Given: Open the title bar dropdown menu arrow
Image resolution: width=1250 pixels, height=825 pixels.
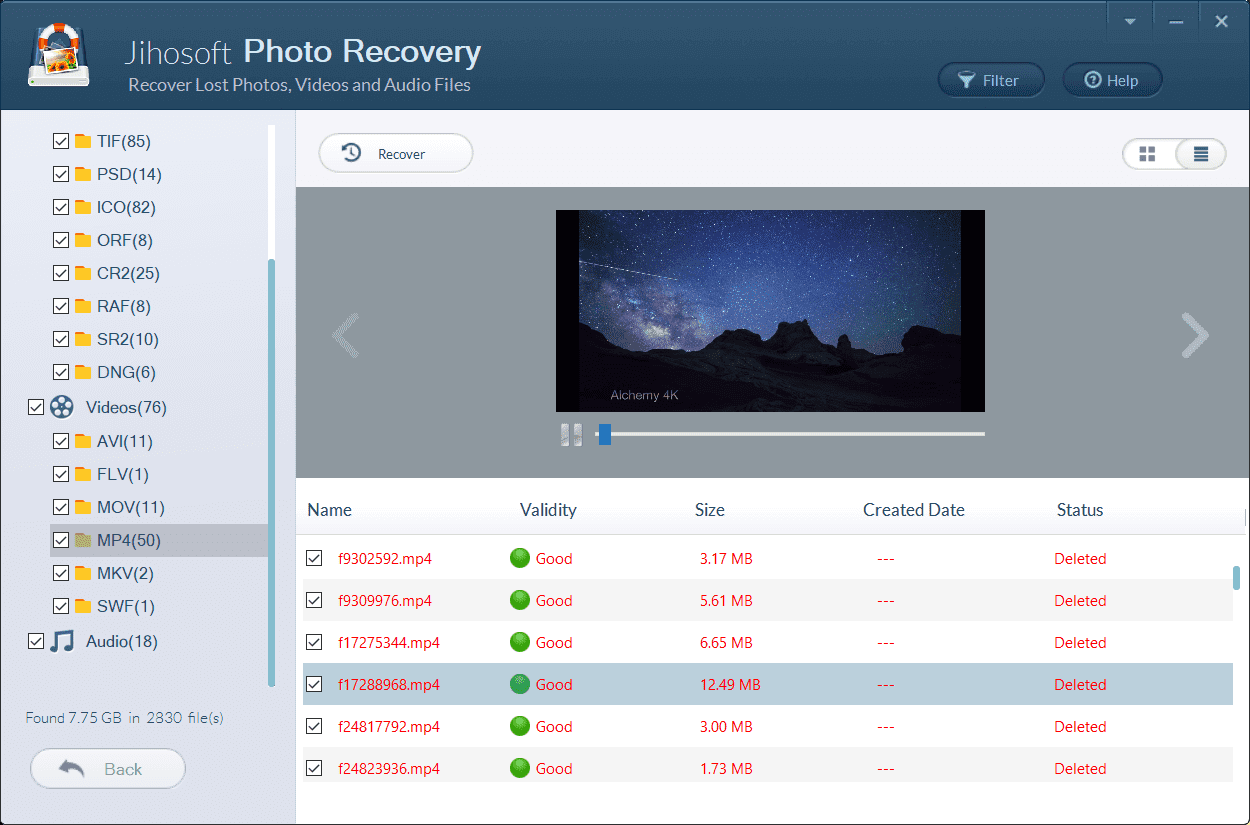Looking at the screenshot, I should coord(1130,21).
